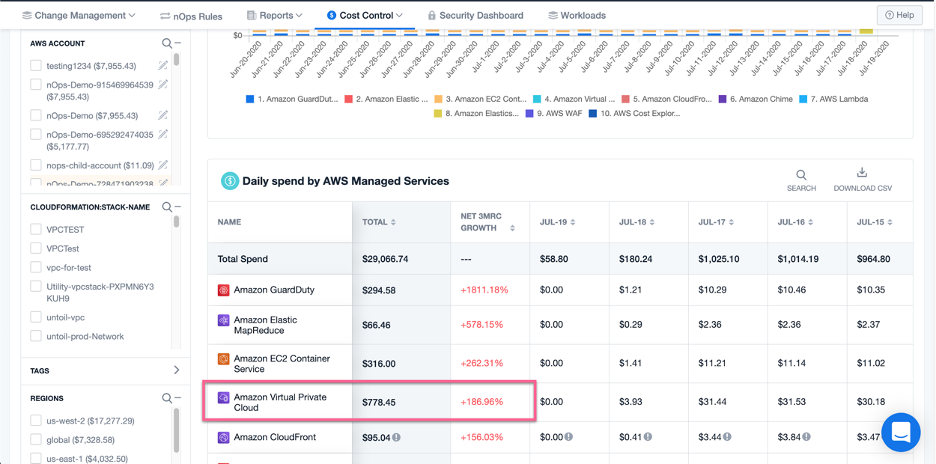The width and height of the screenshot is (936, 464).
Task: Go to nOps Rules
Action: pos(191,16)
